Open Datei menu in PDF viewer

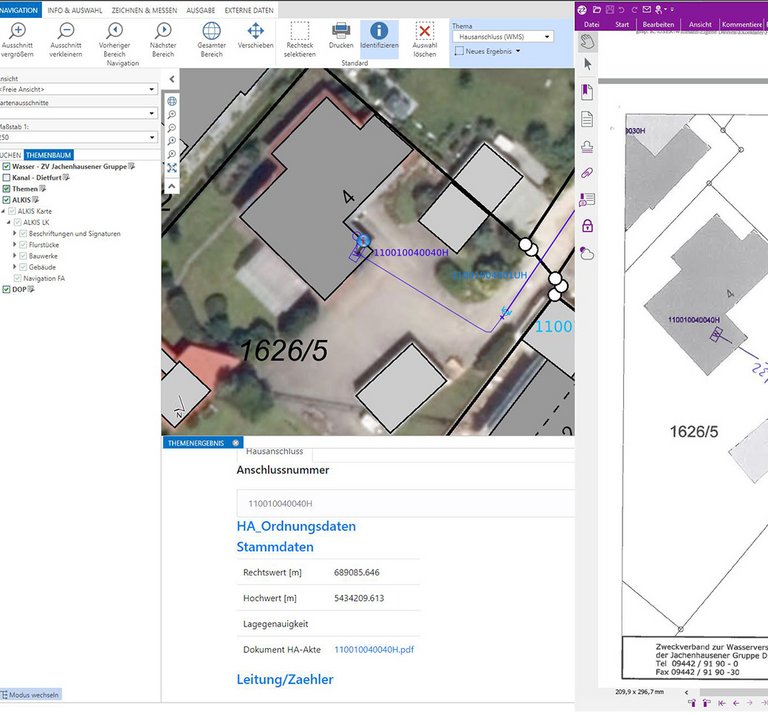pos(591,24)
